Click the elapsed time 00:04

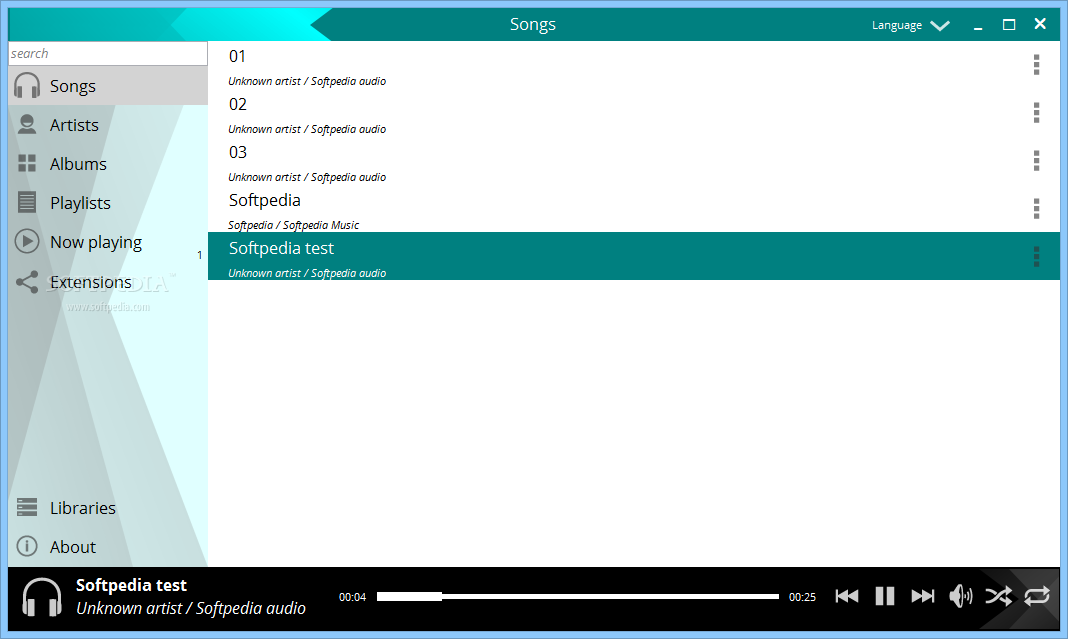point(352,597)
